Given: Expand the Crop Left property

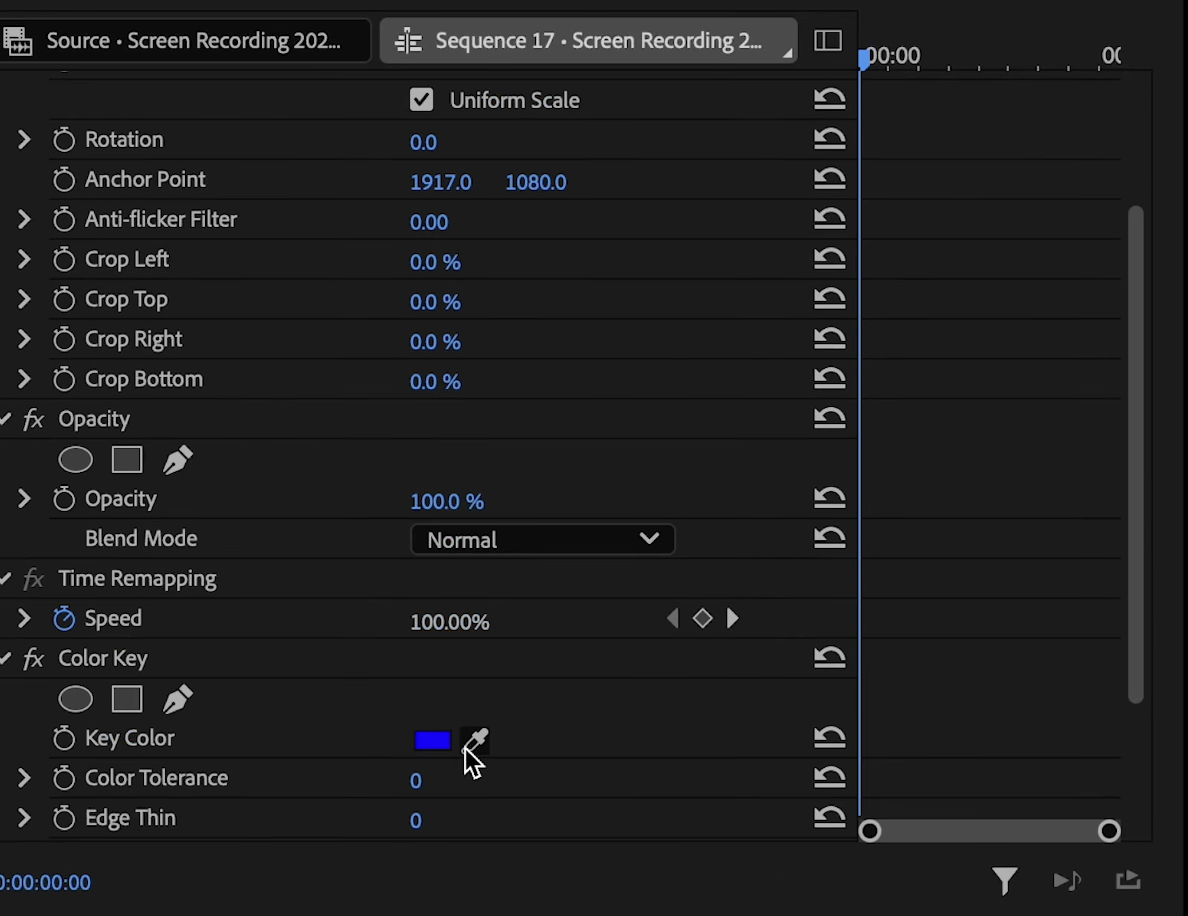Looking at the screenshot, I should point(23,259).
